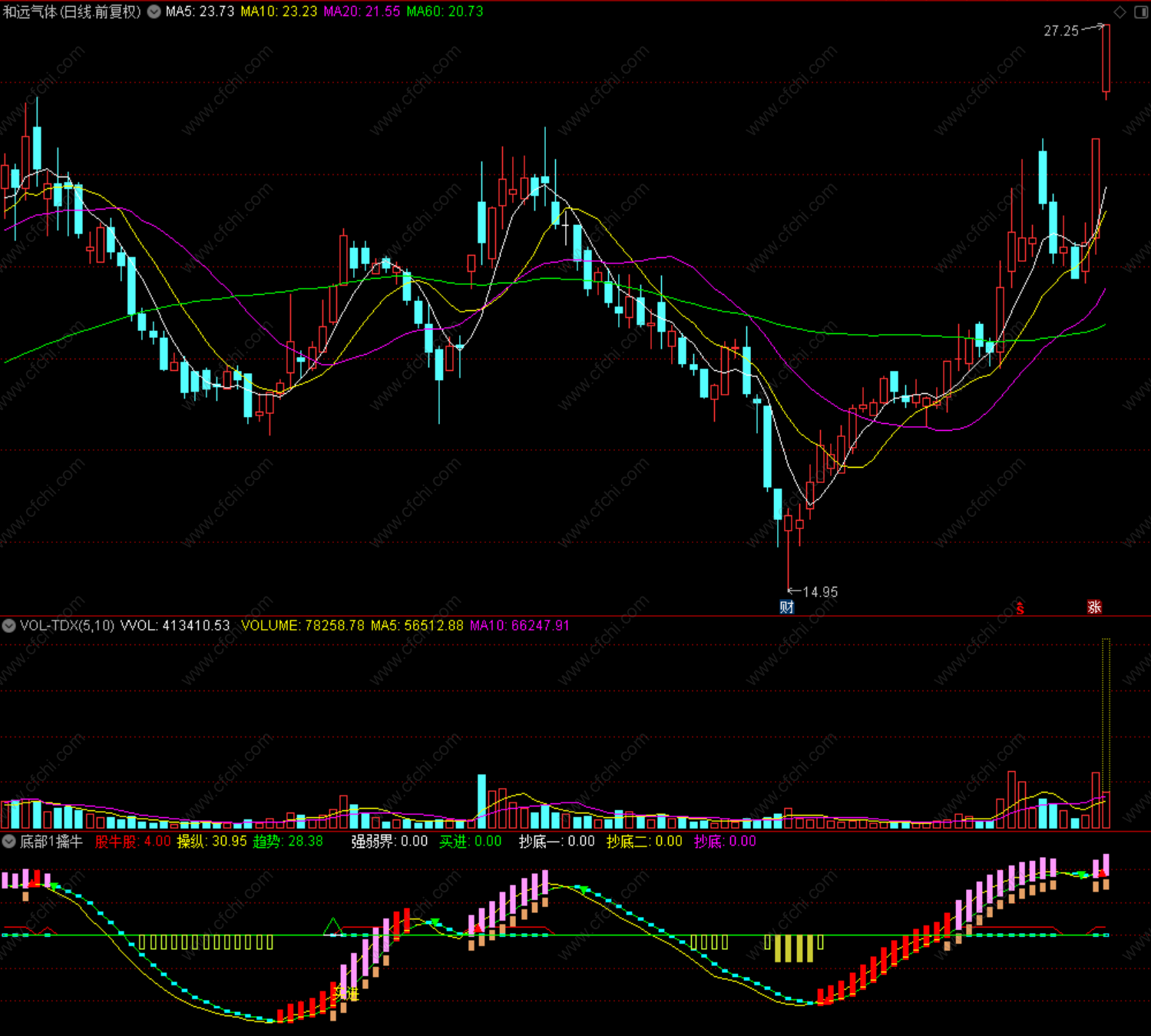The image size is (1151, 1036).
Task: Open the 底部1擒牛 indicator dropdown arrow
Action: (9, 842)
